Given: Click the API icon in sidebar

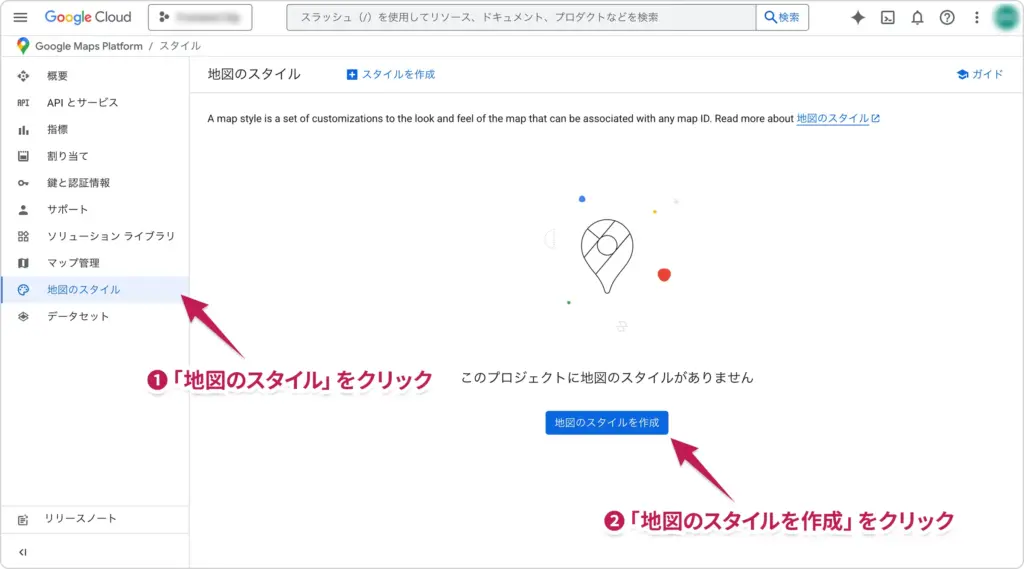Looking at the screenshot, I should (24, 103).
